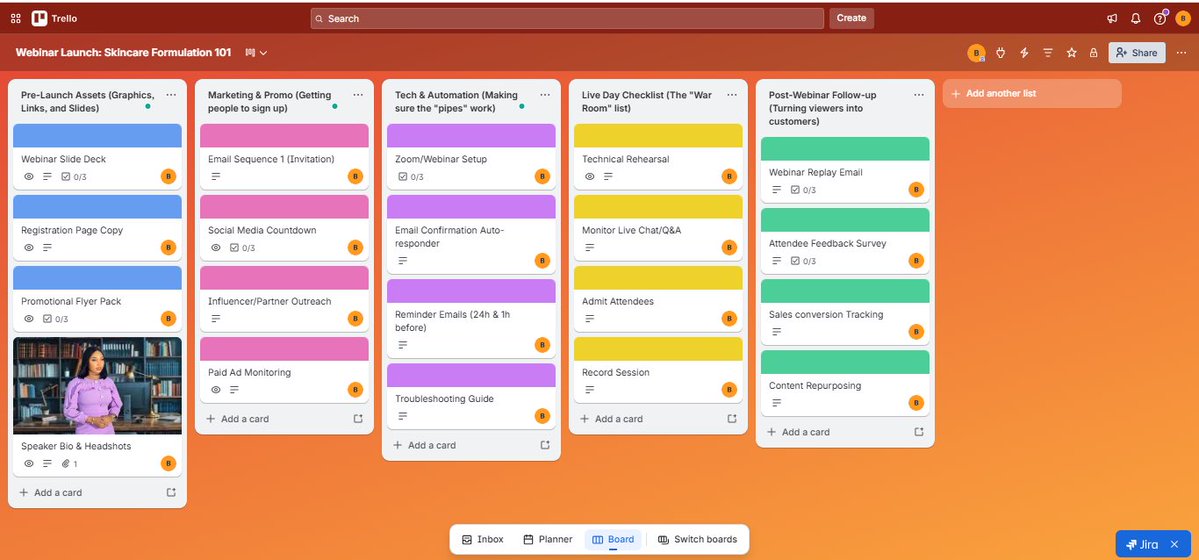Create card from template in Marketing & Promo

click(x=358, y=418)
